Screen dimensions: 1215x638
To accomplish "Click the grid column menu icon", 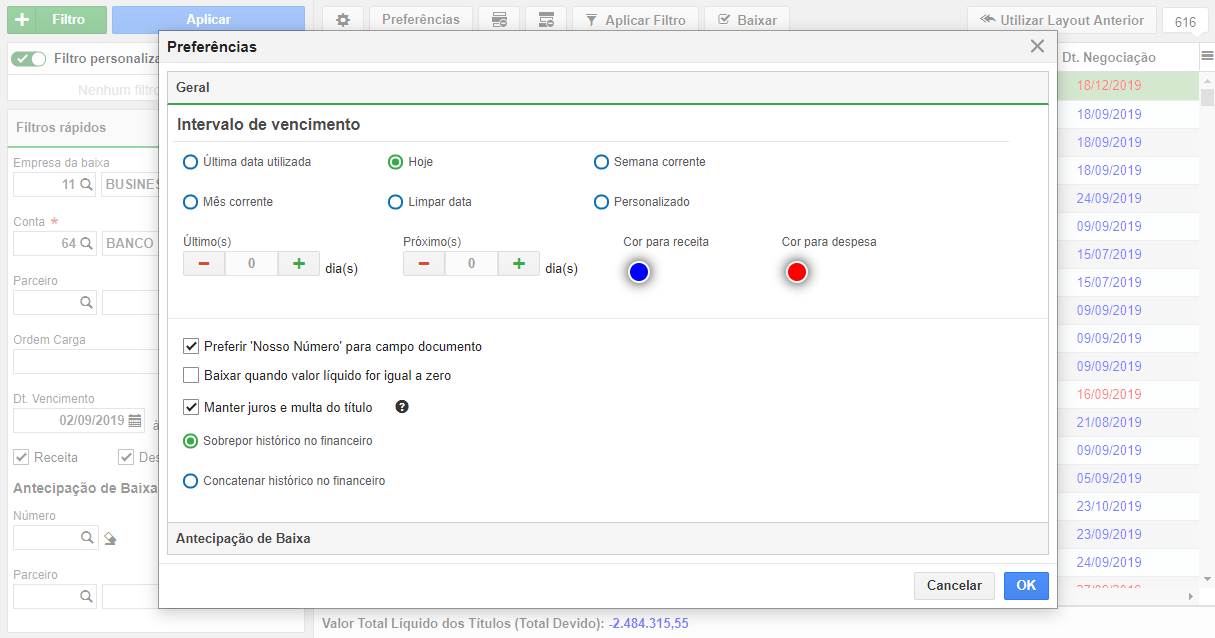I will 1207,57.
